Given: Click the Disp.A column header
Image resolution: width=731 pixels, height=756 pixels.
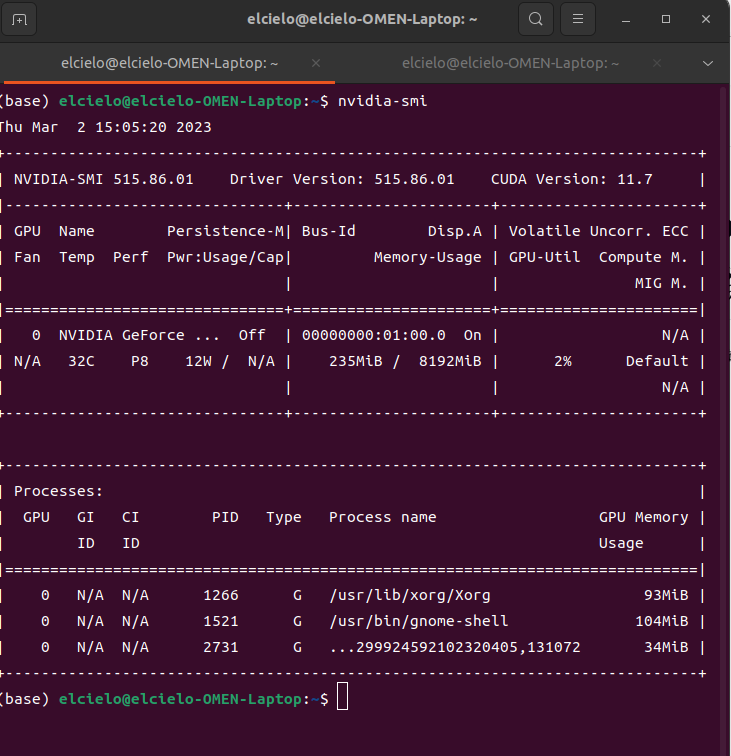Looking at the screenshot, I should (455, 231).
